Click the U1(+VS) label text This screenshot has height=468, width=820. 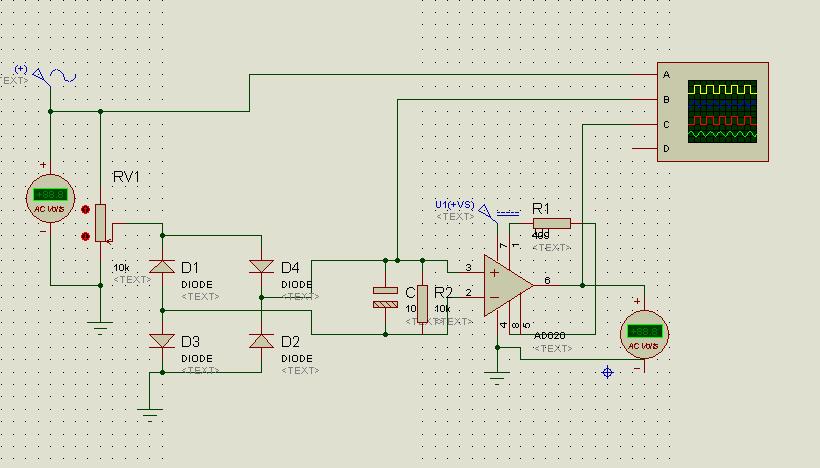[x=454, y=204]
